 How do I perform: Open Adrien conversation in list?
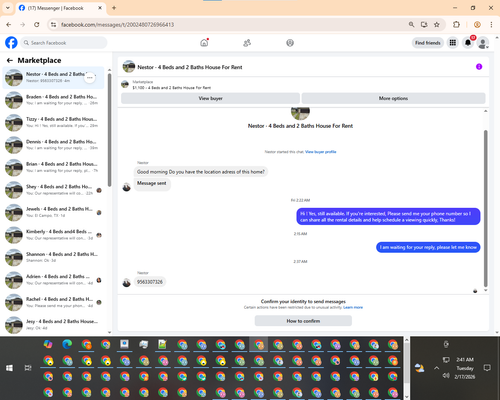[53, 280]
